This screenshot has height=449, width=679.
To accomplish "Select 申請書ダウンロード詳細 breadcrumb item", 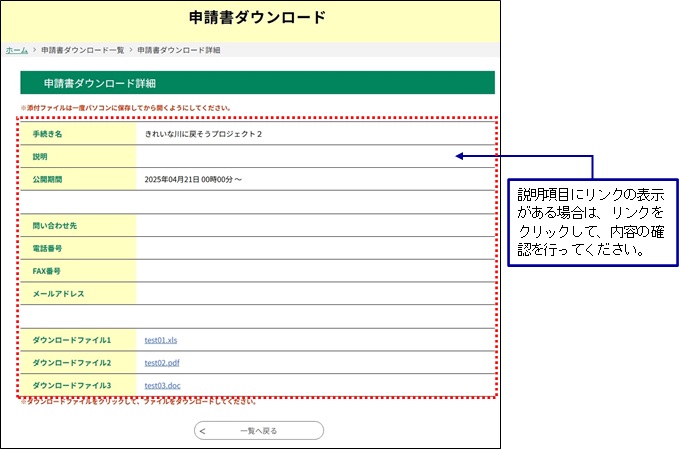I will point(179,49).
